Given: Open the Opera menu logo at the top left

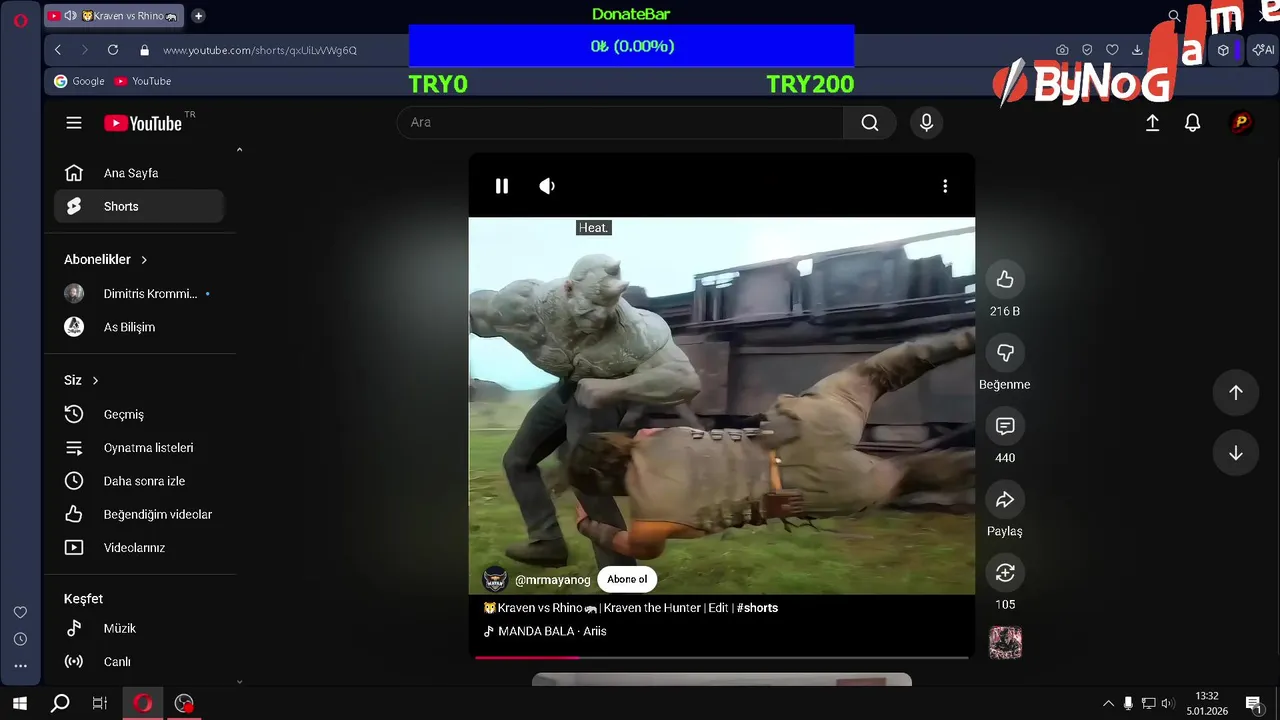Looking at the screenshot, I should [x=20, y=20].
